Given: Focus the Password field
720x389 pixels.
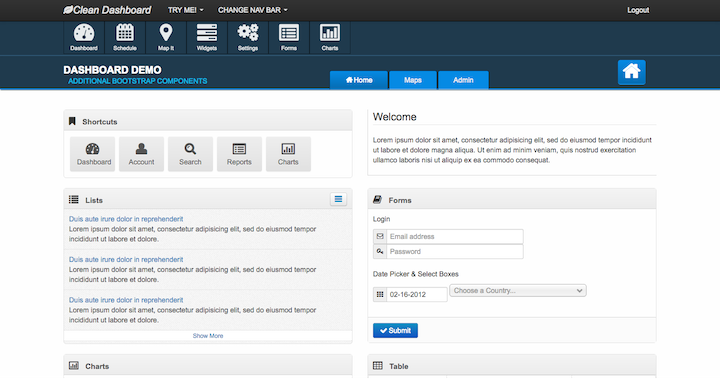Looking at the screenshot, I should tap(455, 251).
